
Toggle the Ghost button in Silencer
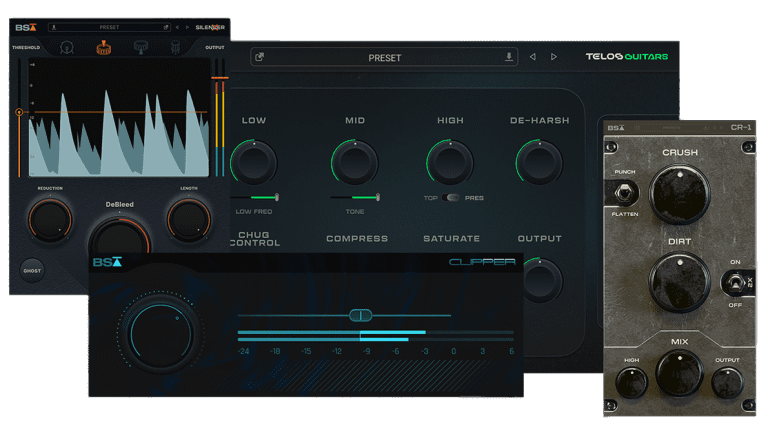point(32,270)
